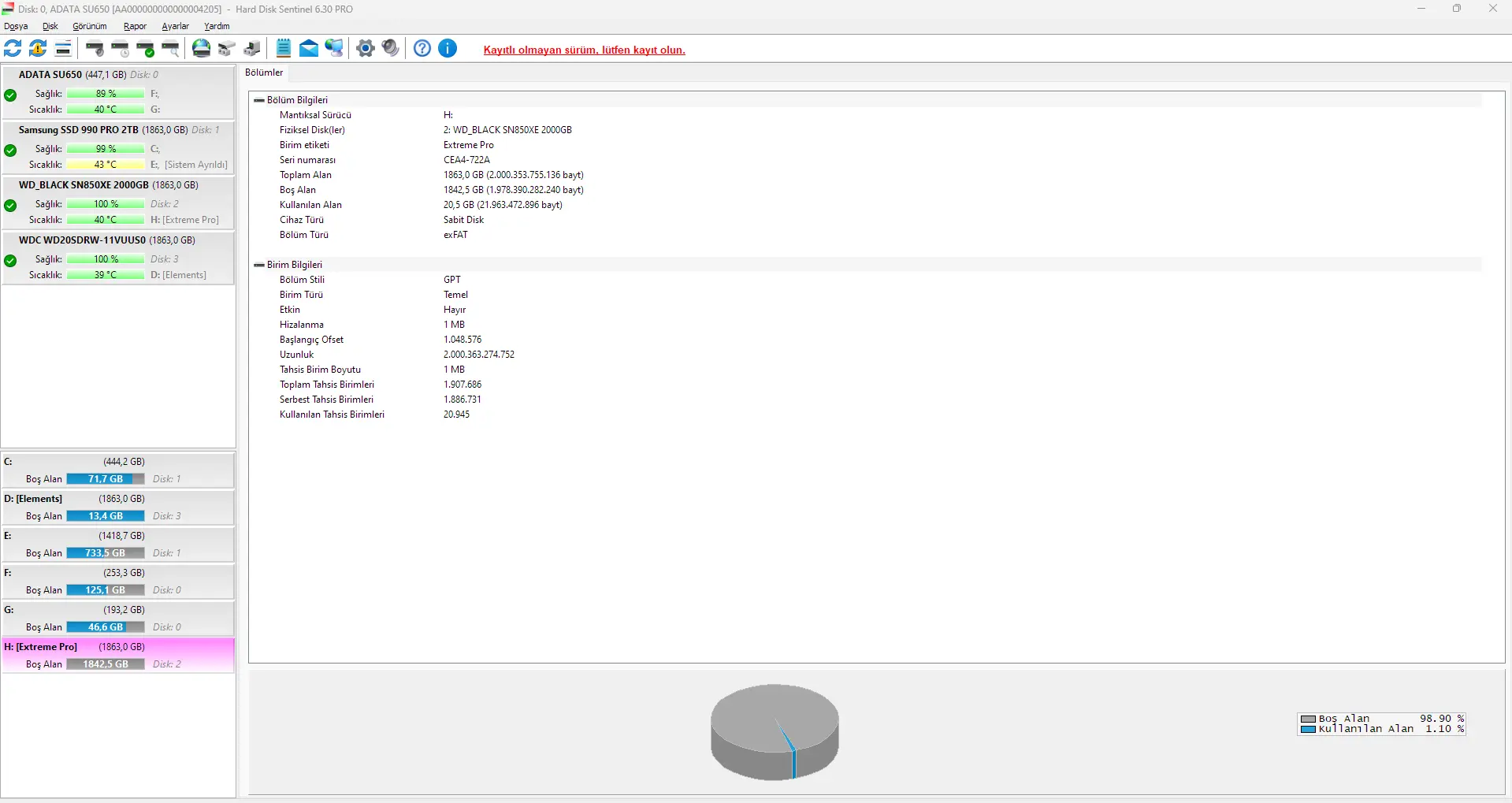Open the help question mark icon
This screenshot has height=803, width=1512.
(x=422, y=49)
